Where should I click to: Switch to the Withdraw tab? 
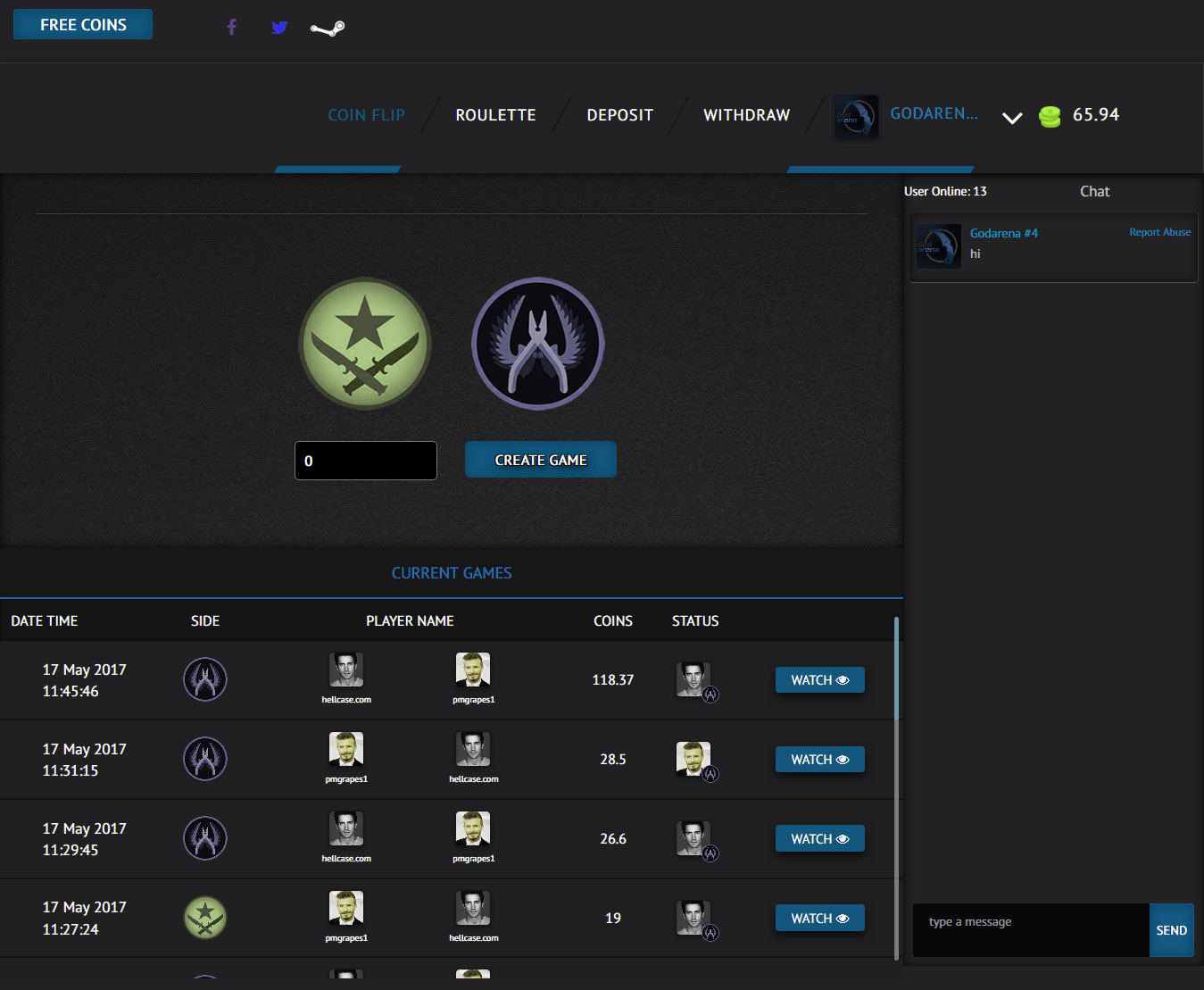click(x=746, y=115)
